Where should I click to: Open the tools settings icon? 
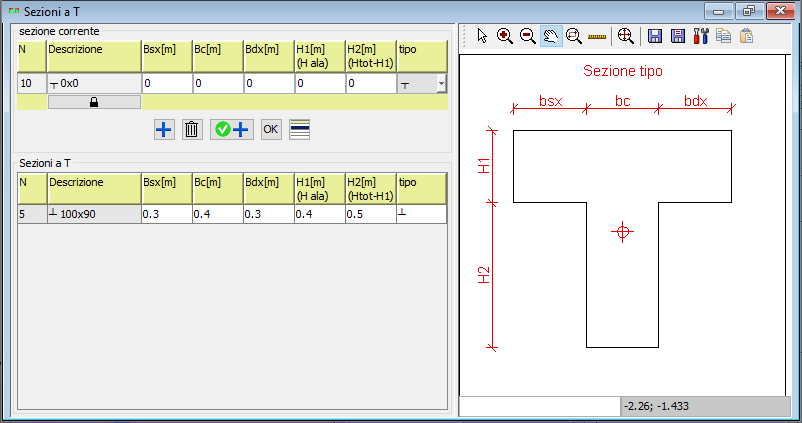click(701, 36)
